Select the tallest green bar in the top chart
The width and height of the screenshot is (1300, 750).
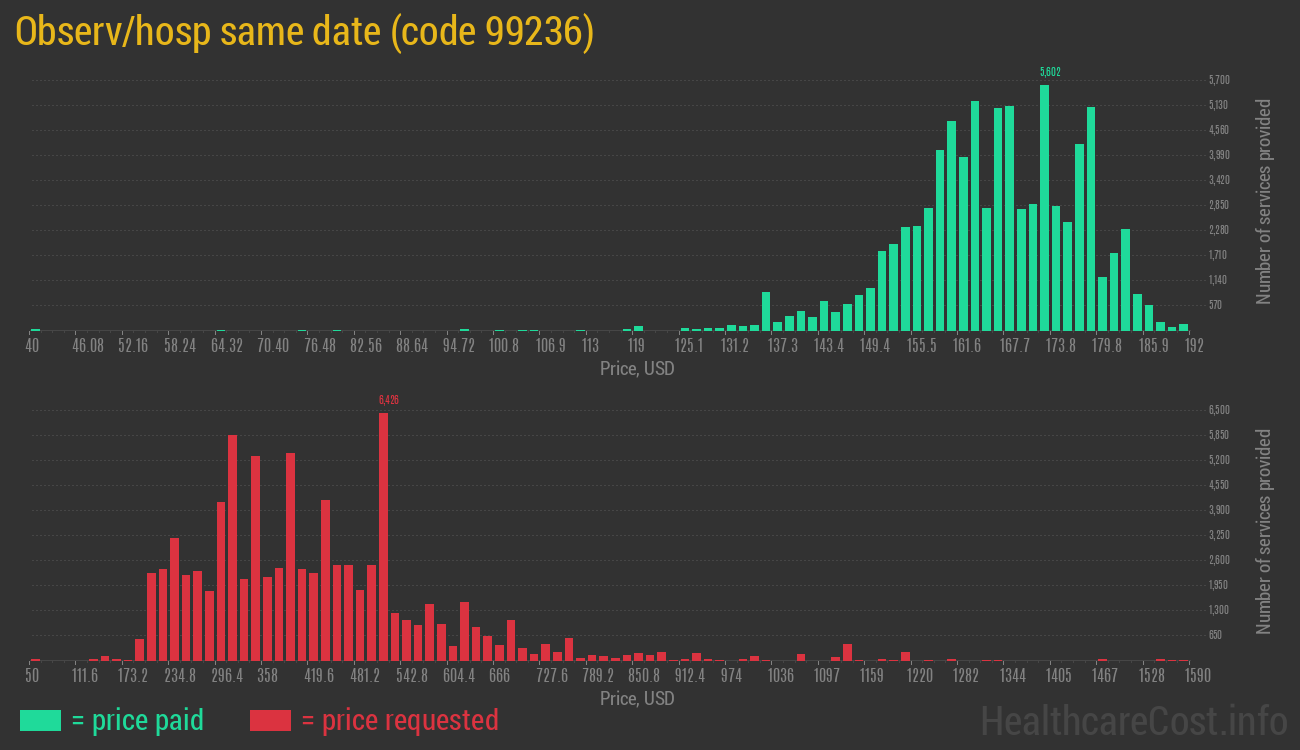click(x=1044, y=208)
